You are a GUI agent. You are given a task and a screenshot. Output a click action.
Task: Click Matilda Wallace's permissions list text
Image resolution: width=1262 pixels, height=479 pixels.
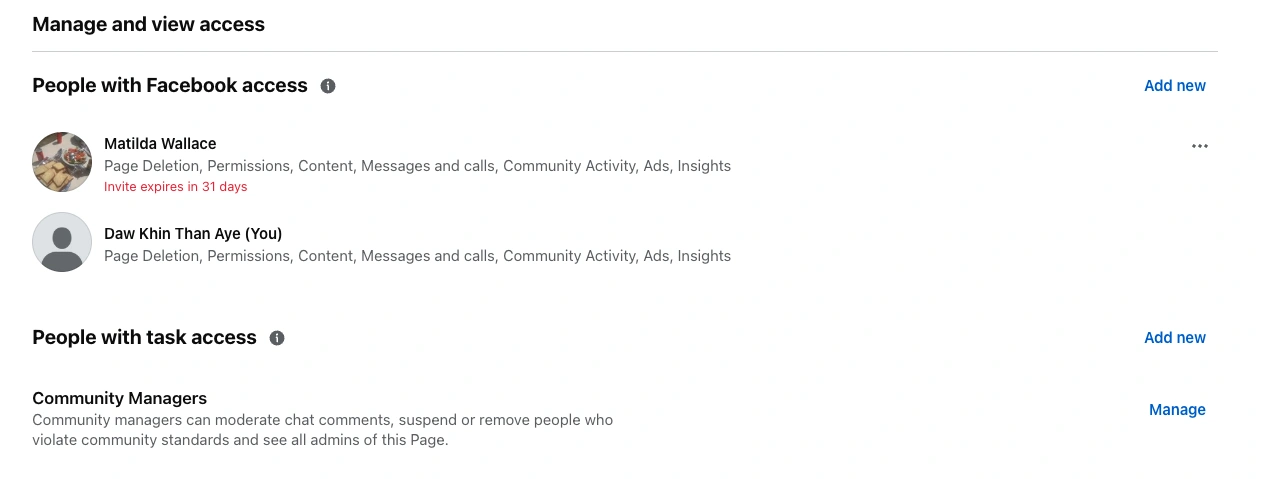tap(417, 166)
